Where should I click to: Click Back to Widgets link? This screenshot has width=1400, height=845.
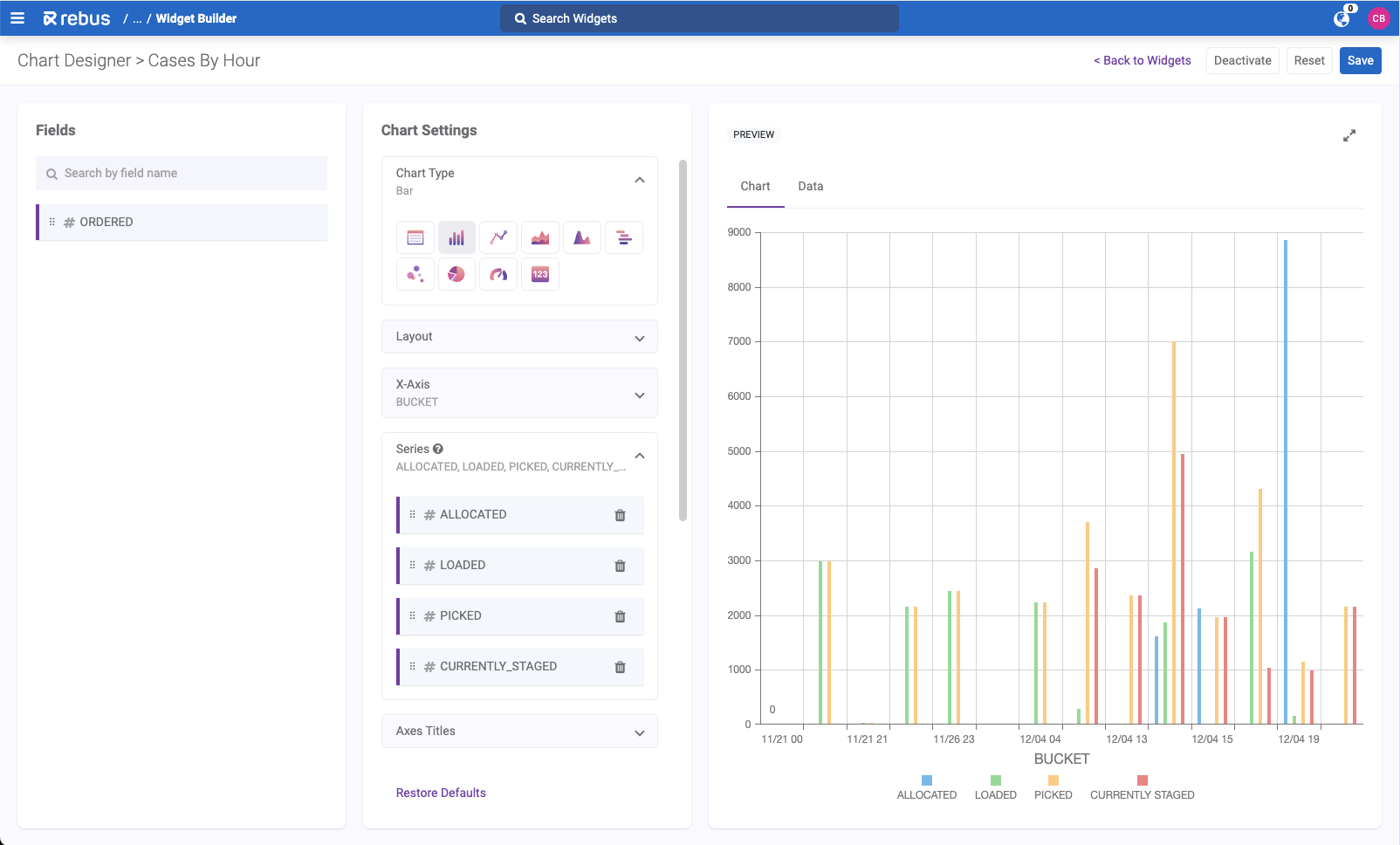click(x=1143, y=60)
